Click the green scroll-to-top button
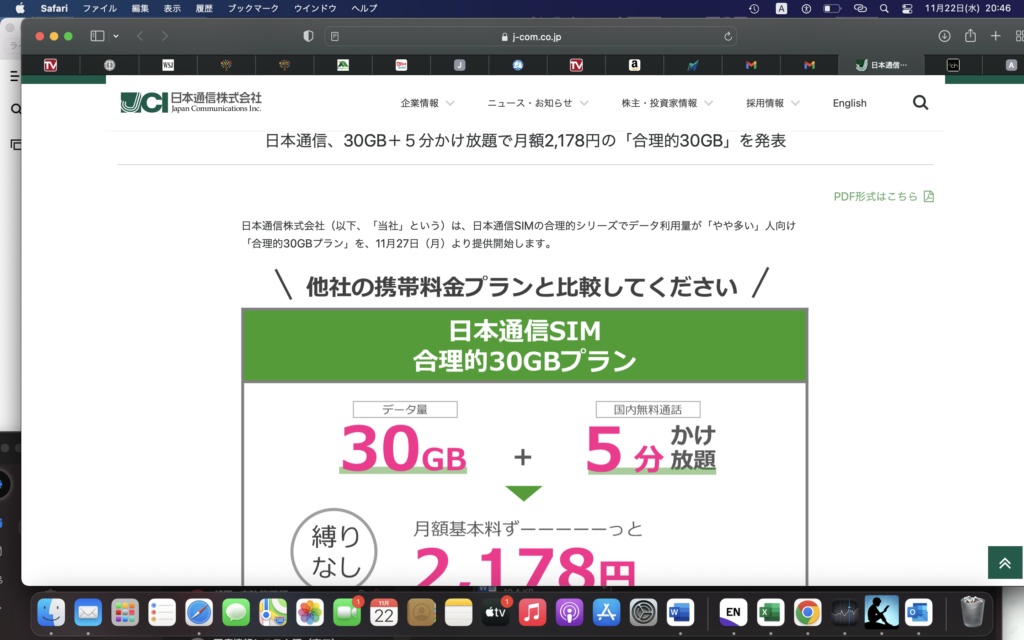1024x640 pixels. tap(1005, 563)
